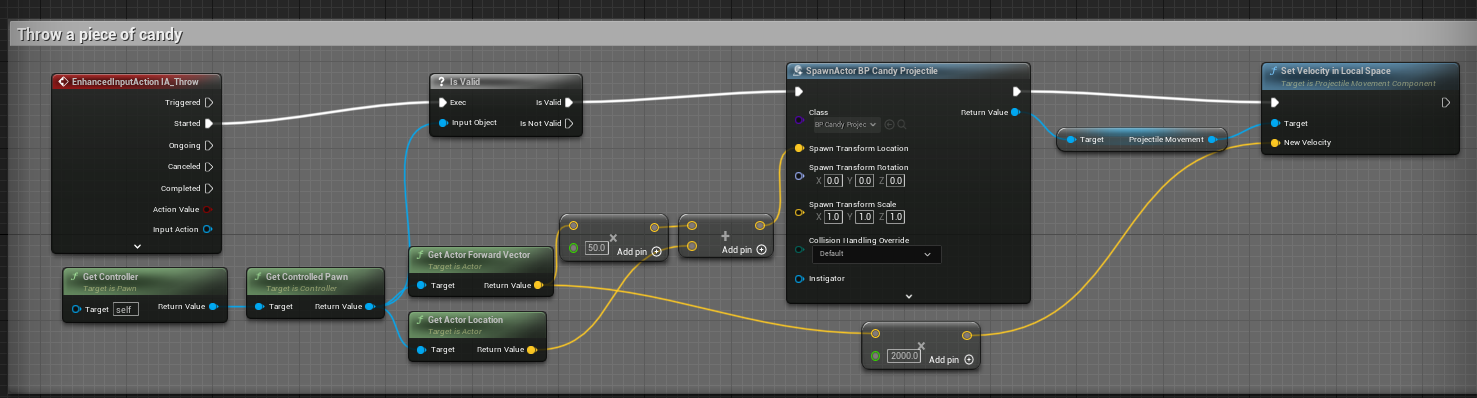Image resolution: width=1477 pixels, height=398 pixels.
Task: Click the browse magnifier icon beside Class
Action: pyautogui.click(x=901, y=125)
